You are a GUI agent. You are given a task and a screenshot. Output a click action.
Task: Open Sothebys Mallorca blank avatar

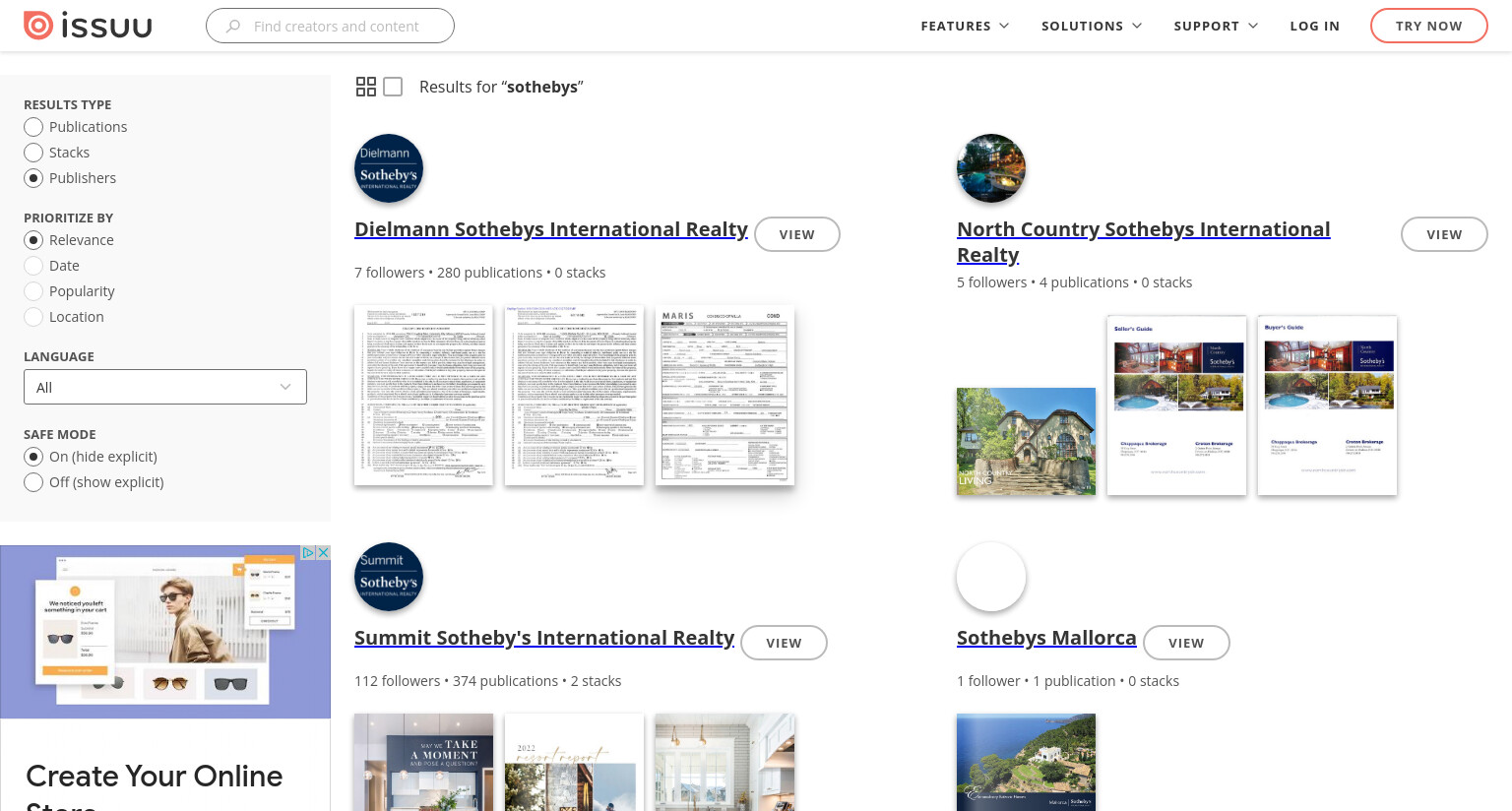991,577
